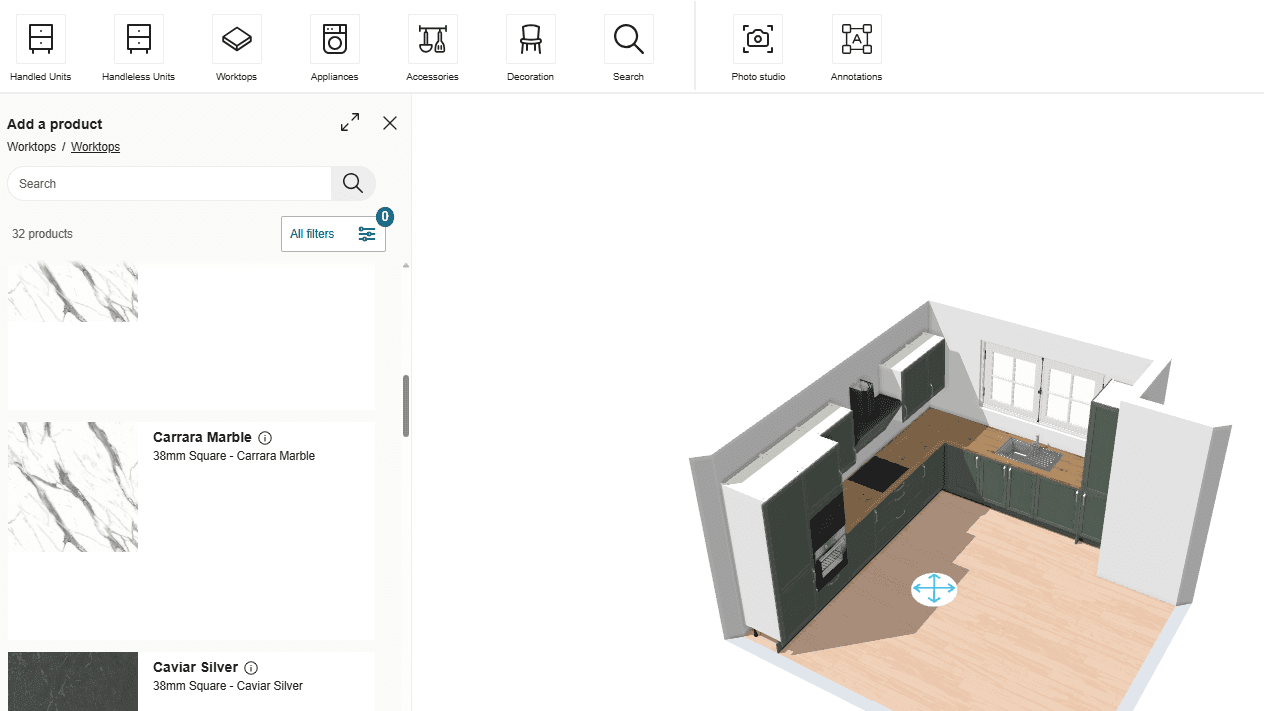Show info for Carrara Marble
Screen dimensions: 1264x711
(265, 438)
